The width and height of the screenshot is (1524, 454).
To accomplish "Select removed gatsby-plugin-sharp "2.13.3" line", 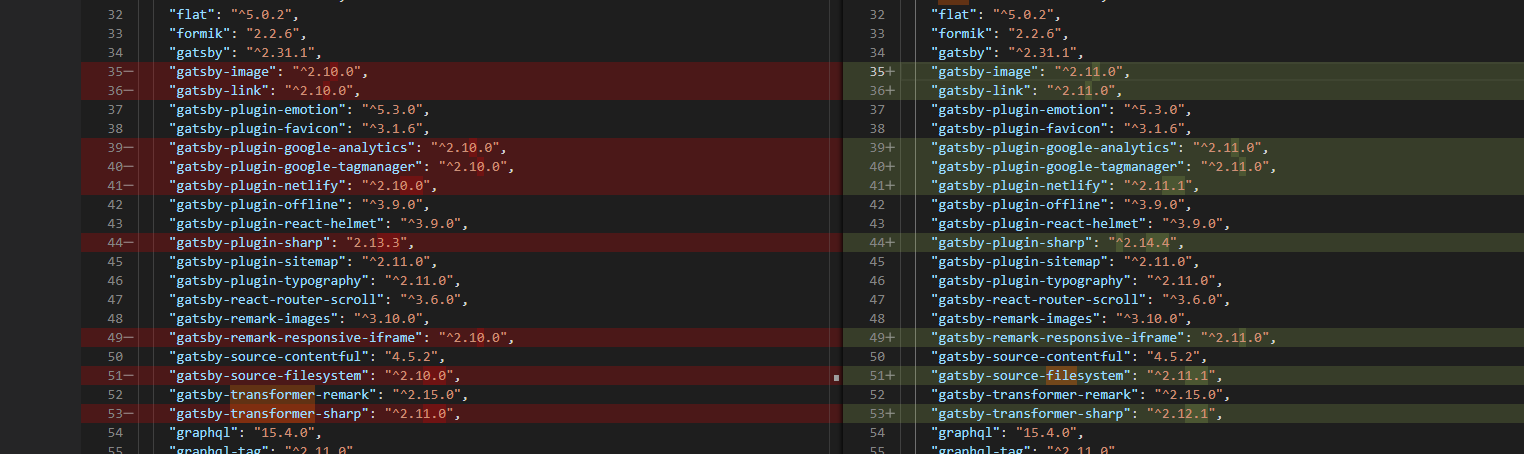I will [292, 243].
